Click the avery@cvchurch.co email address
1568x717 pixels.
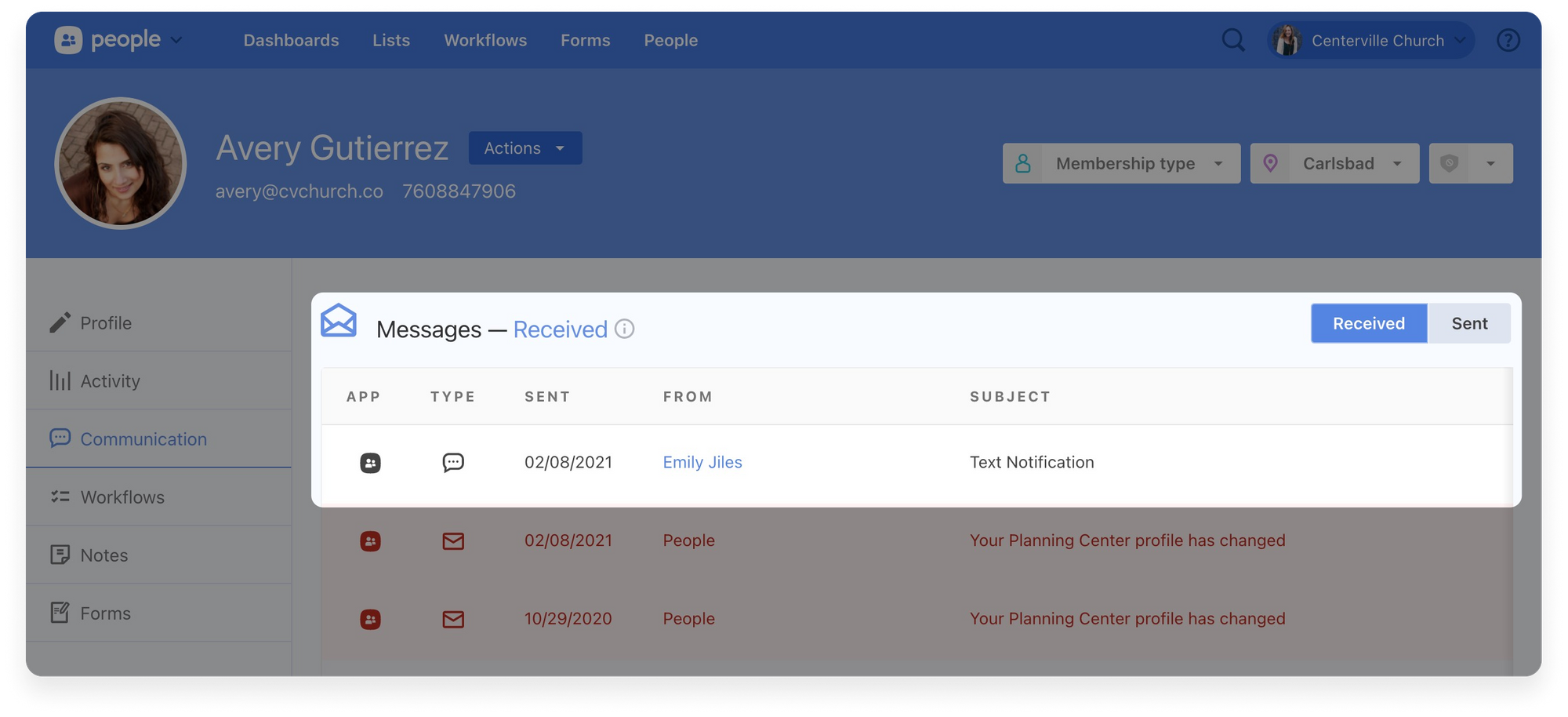[x=299, y=191]
